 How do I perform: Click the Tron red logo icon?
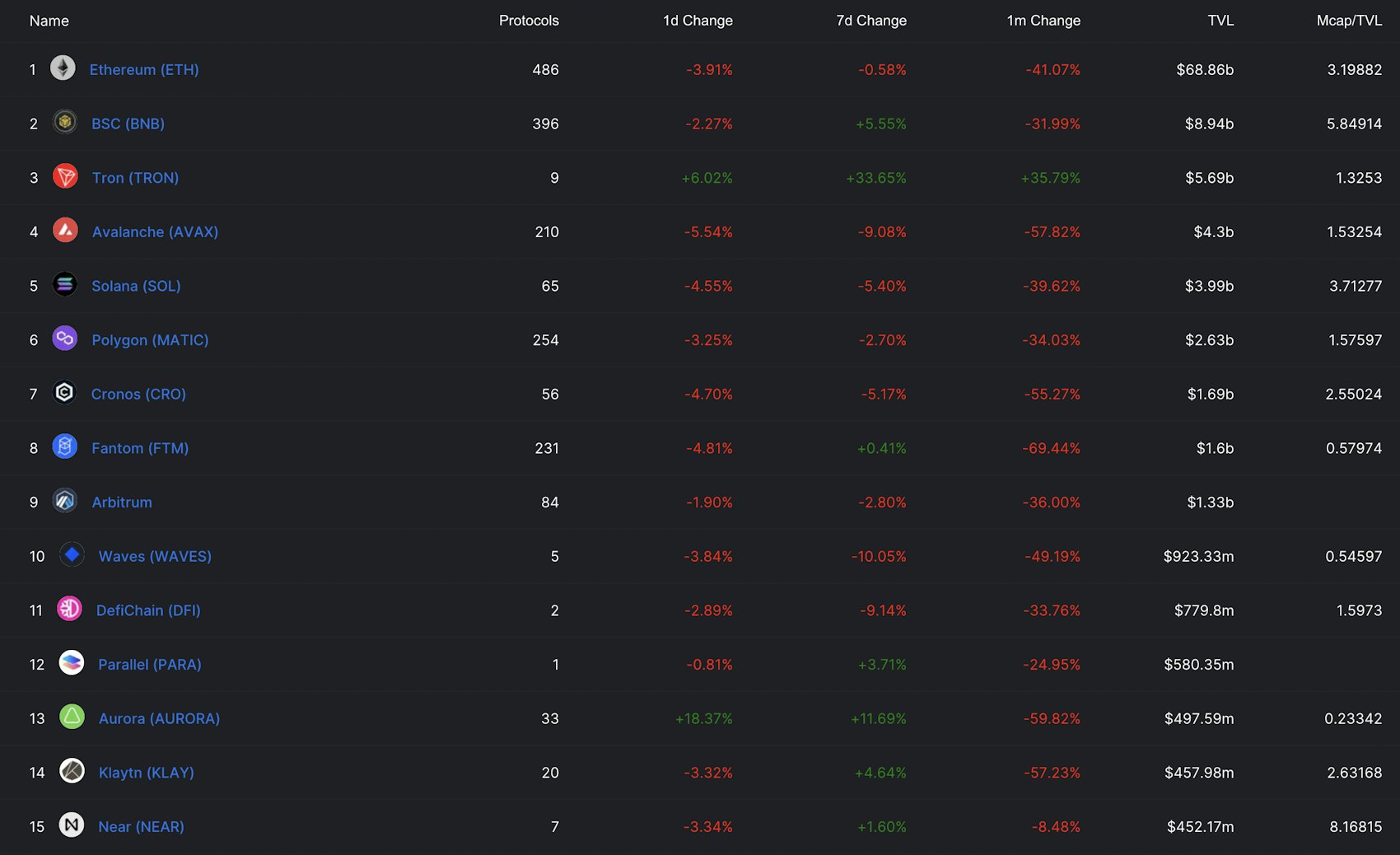65,177
